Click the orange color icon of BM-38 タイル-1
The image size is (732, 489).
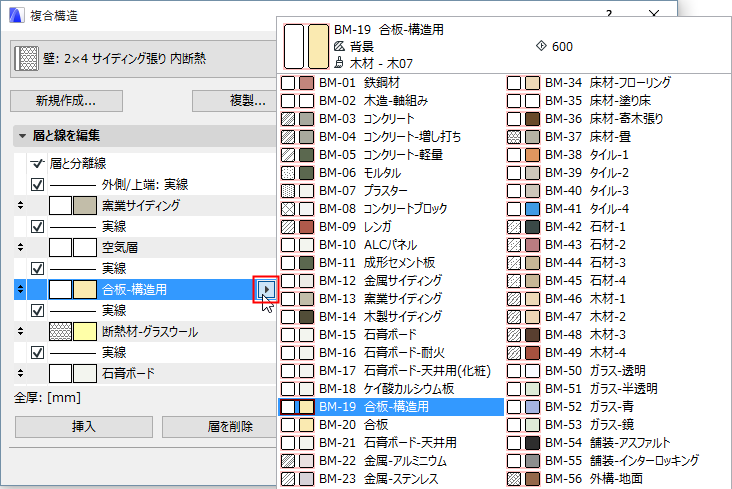click(x=533, y=155)
